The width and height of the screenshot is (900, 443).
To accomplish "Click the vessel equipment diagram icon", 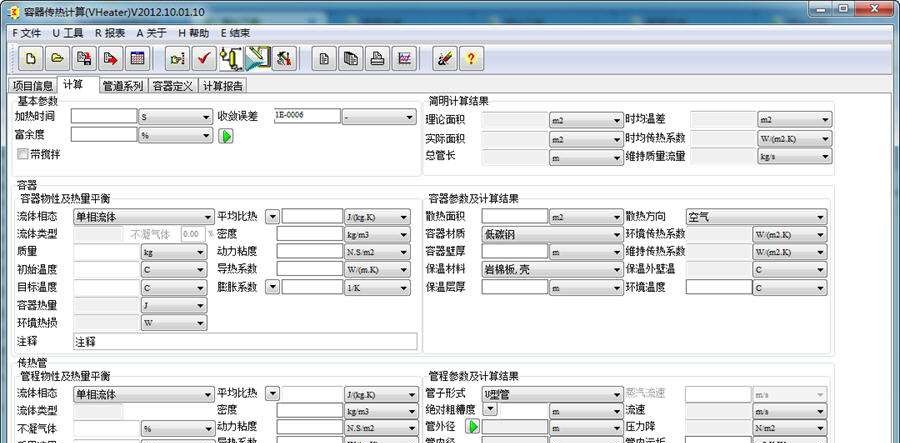I will coord(231,59).
